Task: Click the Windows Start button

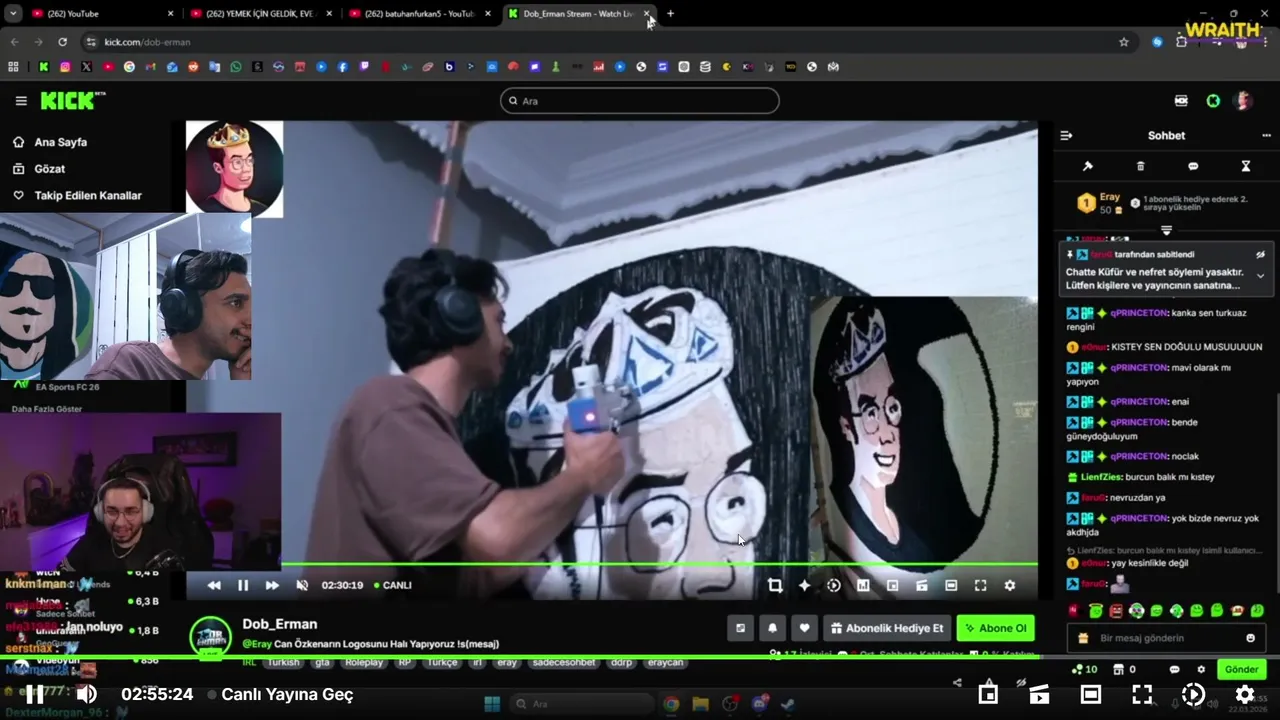Action: (493, 704)
